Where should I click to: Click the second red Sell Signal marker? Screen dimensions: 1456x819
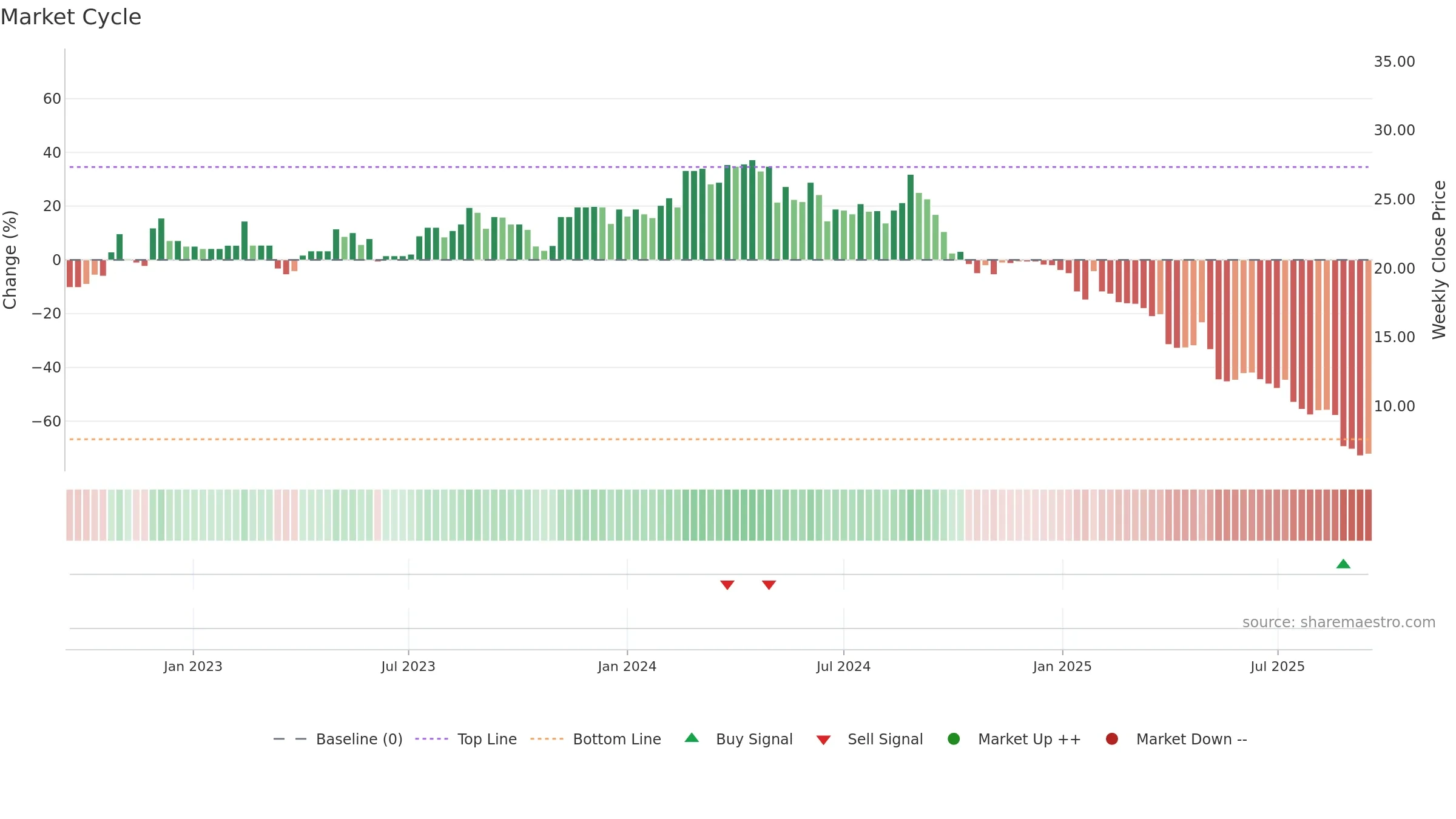(x=769, y=585)
